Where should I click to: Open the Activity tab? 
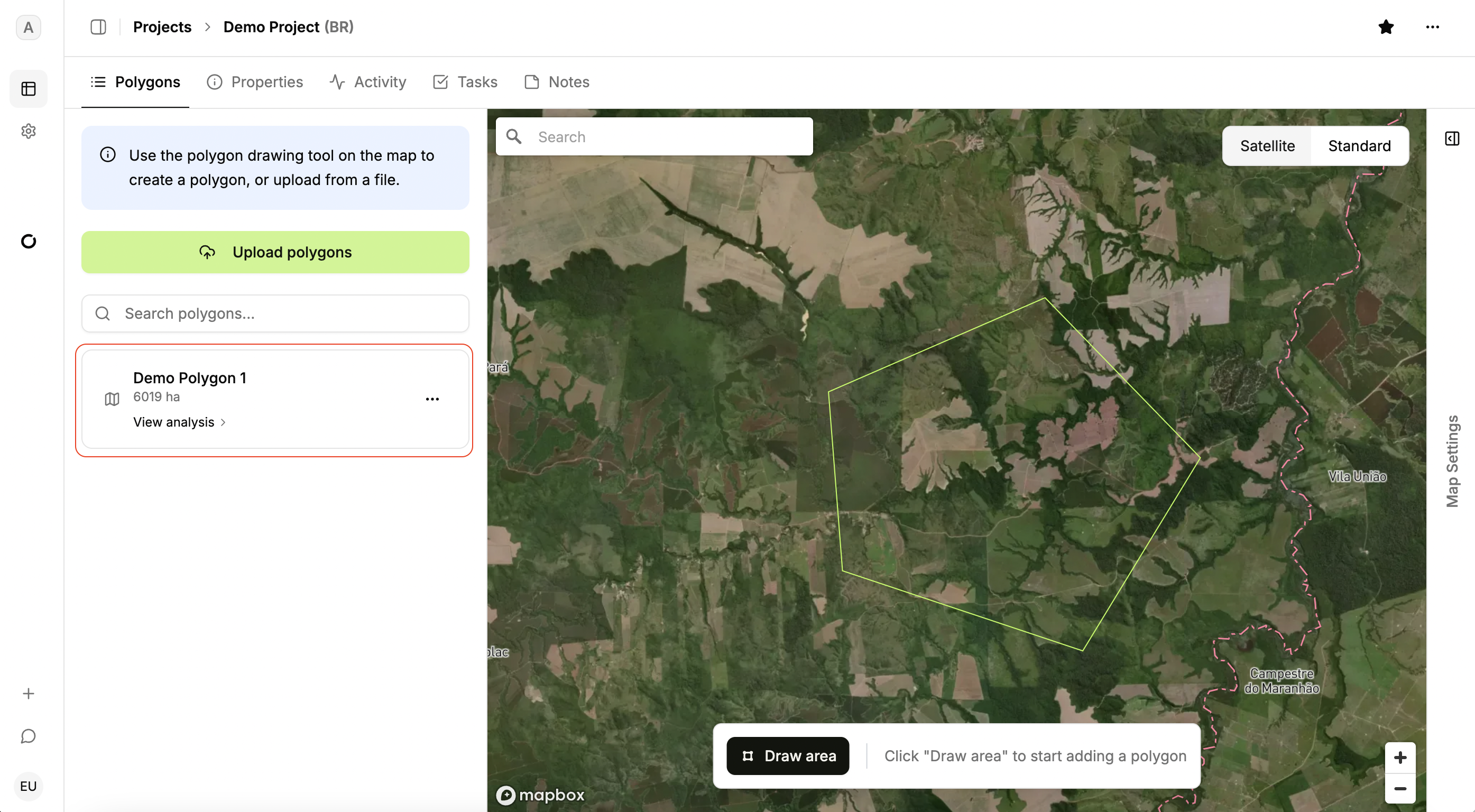368,82
